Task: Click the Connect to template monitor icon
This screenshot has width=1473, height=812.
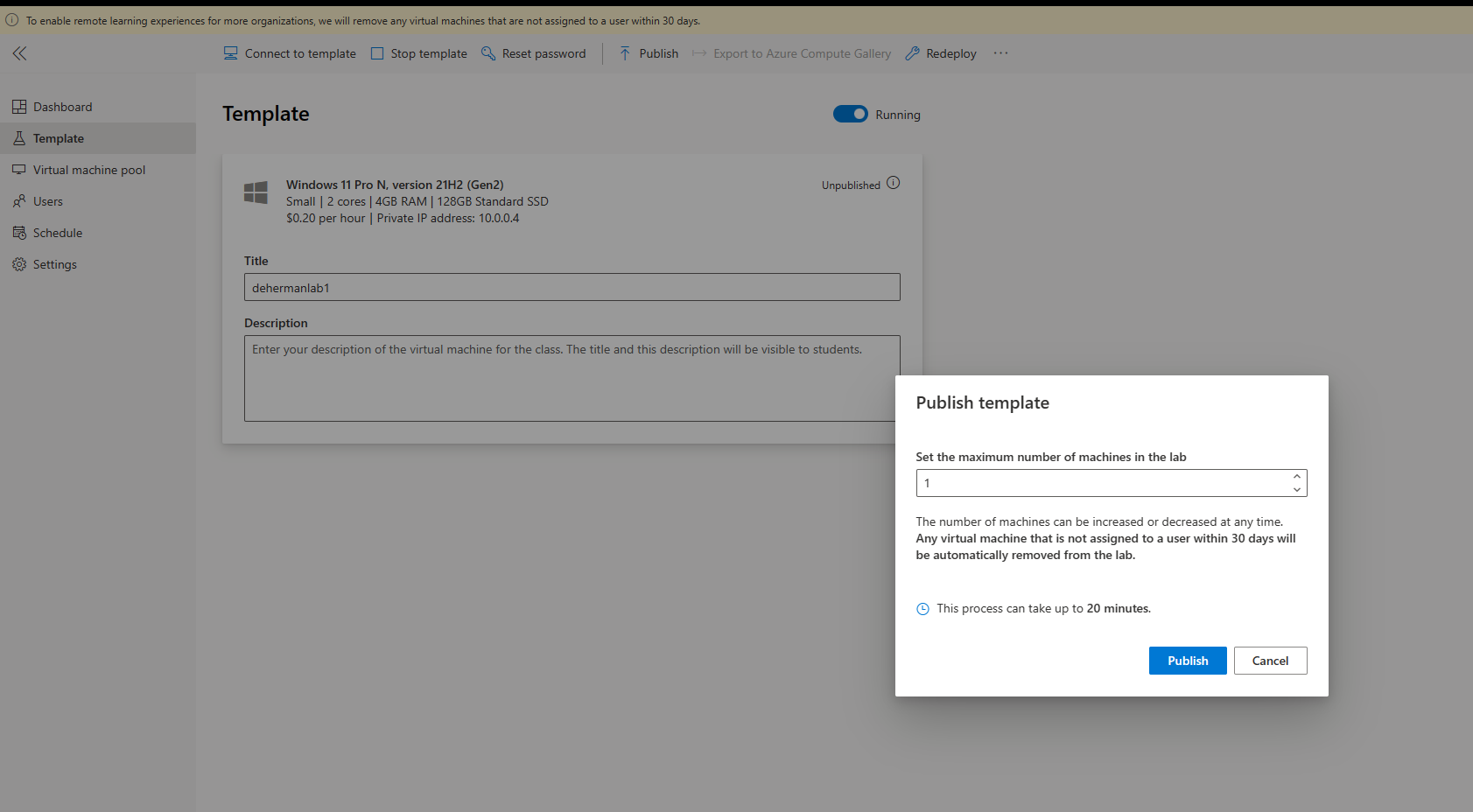Action: tap(231, 53)
